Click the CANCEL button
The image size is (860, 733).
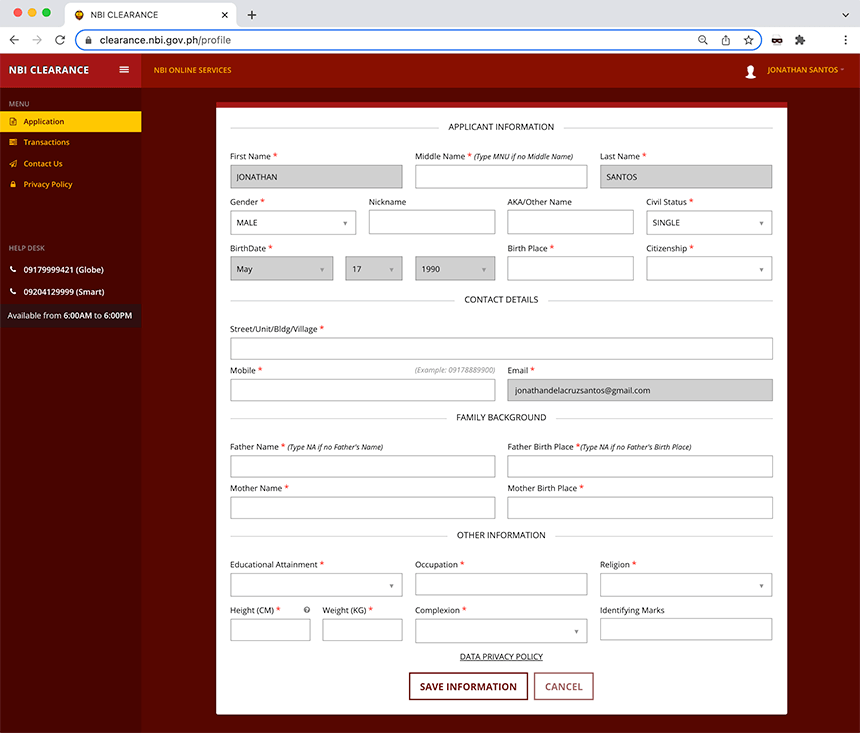click(x=564, y=686)
